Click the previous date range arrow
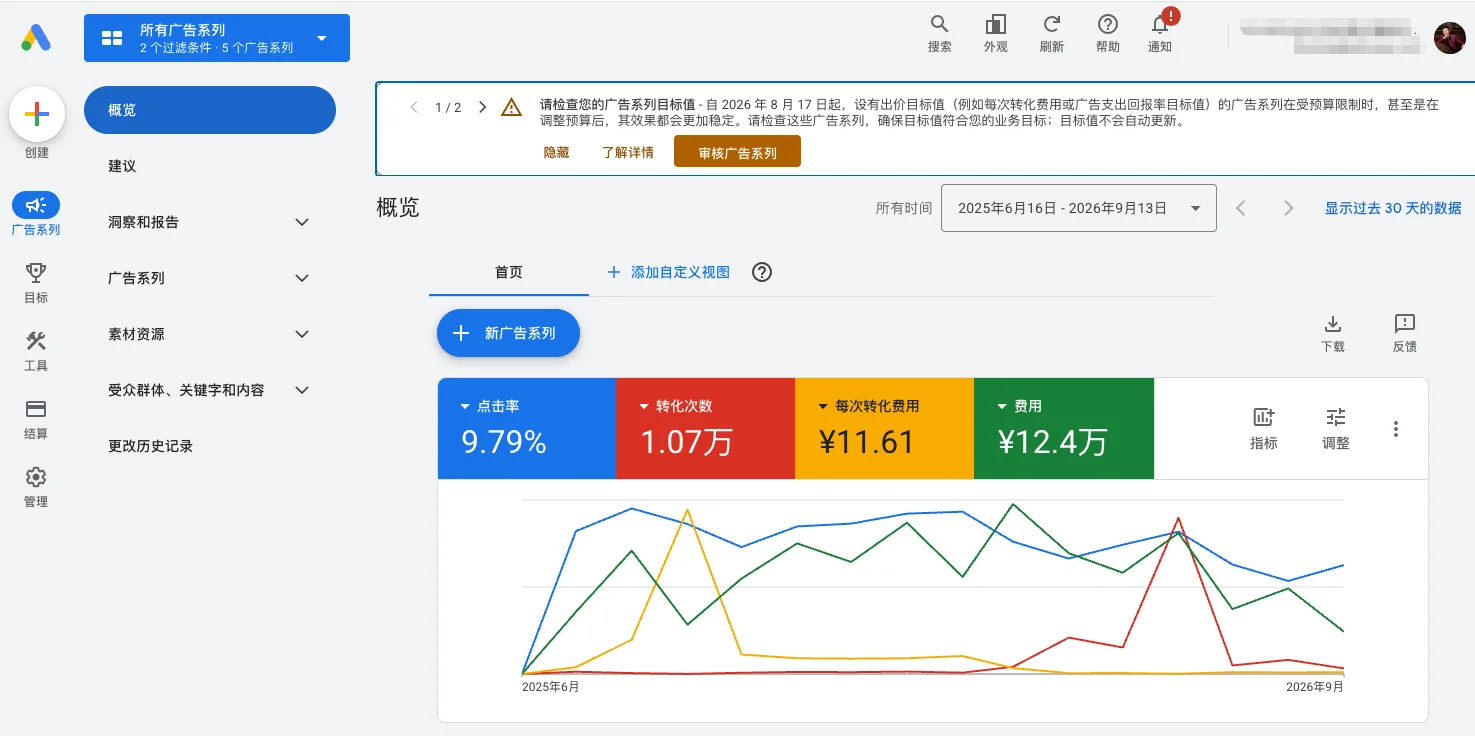Viewport: 1475px width, 736px height. point(1241,208)
